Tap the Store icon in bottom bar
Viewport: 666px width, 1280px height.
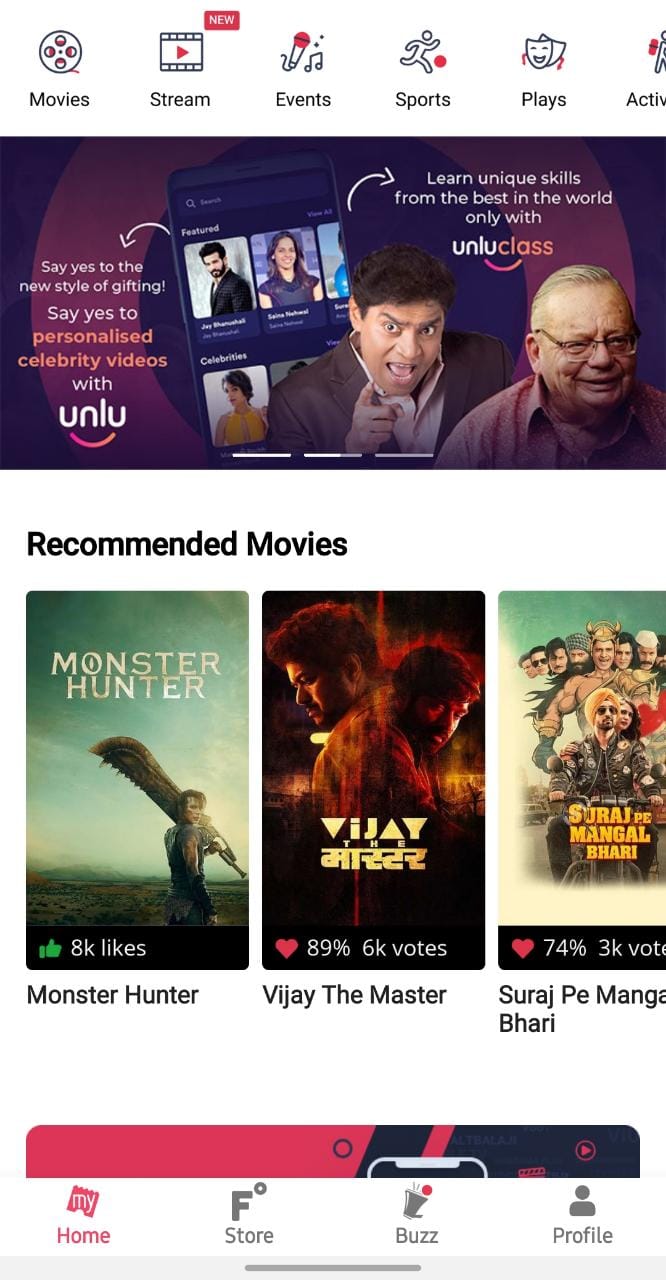click(249, 1202)
